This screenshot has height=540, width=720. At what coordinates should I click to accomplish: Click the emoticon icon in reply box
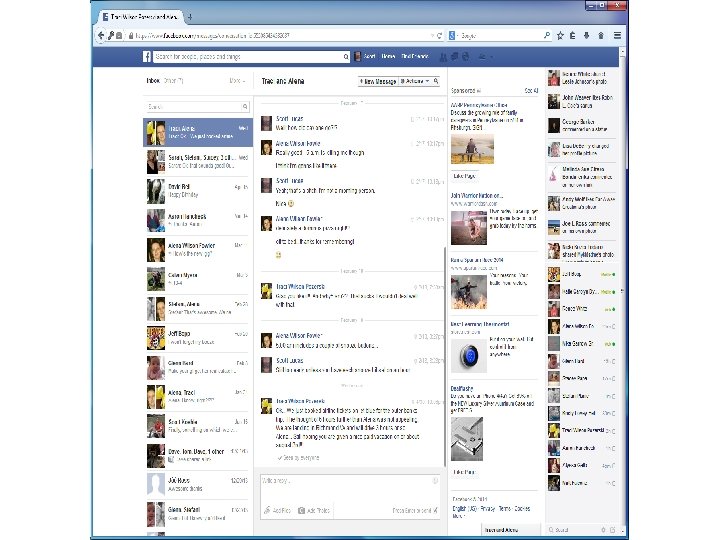point(435,481)
